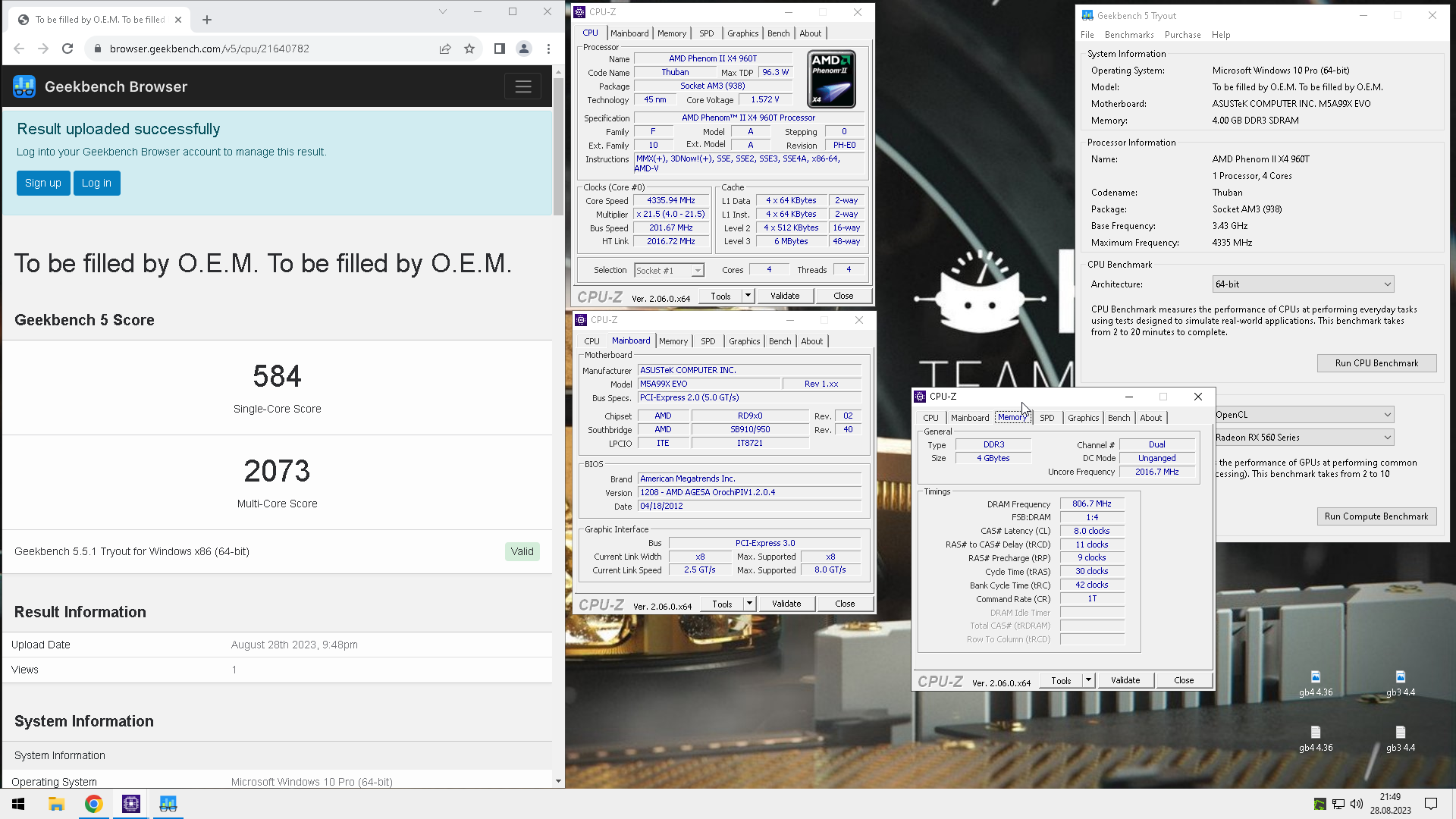Viewport: 1456px width, 819px height.
Task: Click the volume icon in system tray
Action: tap(1357, 804)
